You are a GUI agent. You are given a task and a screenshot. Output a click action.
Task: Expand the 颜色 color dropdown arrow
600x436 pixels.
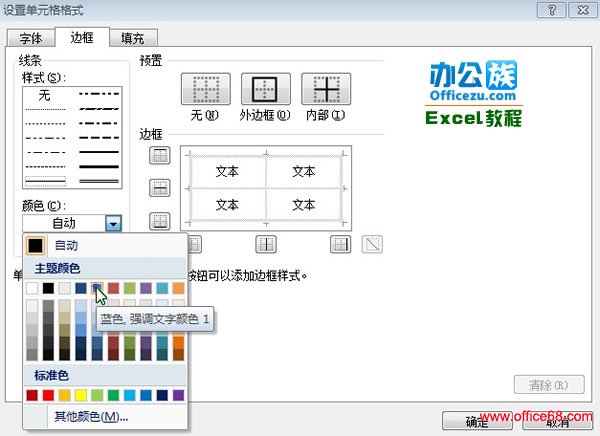pos(114,224)
